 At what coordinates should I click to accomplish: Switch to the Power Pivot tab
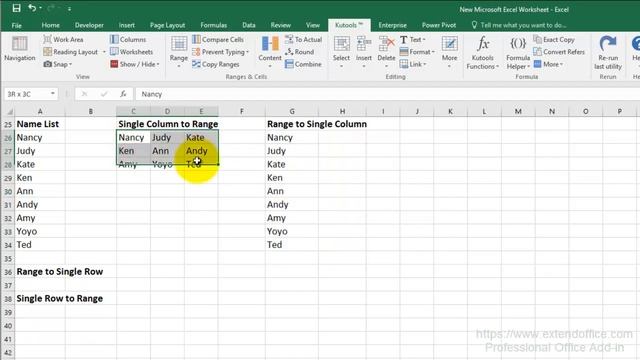pyautogui.click(x=439, y=25)
